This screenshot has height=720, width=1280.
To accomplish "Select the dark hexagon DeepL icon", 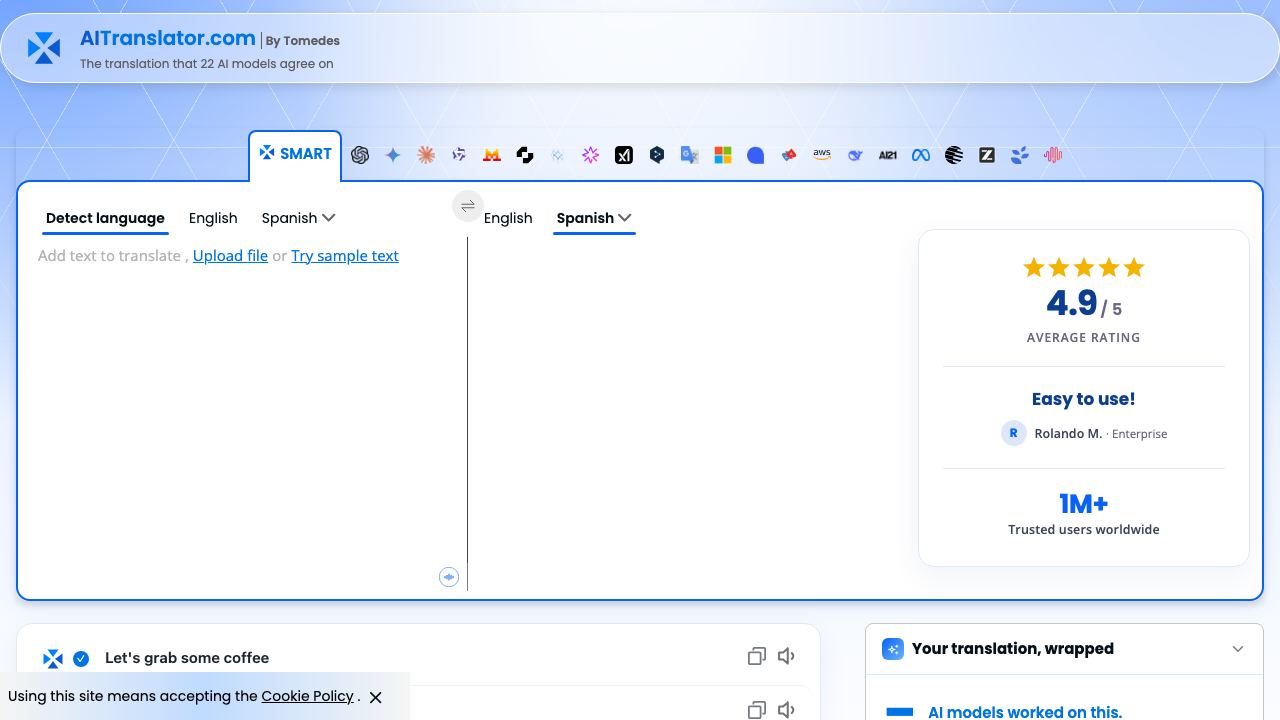I will [x=657, y=155].
